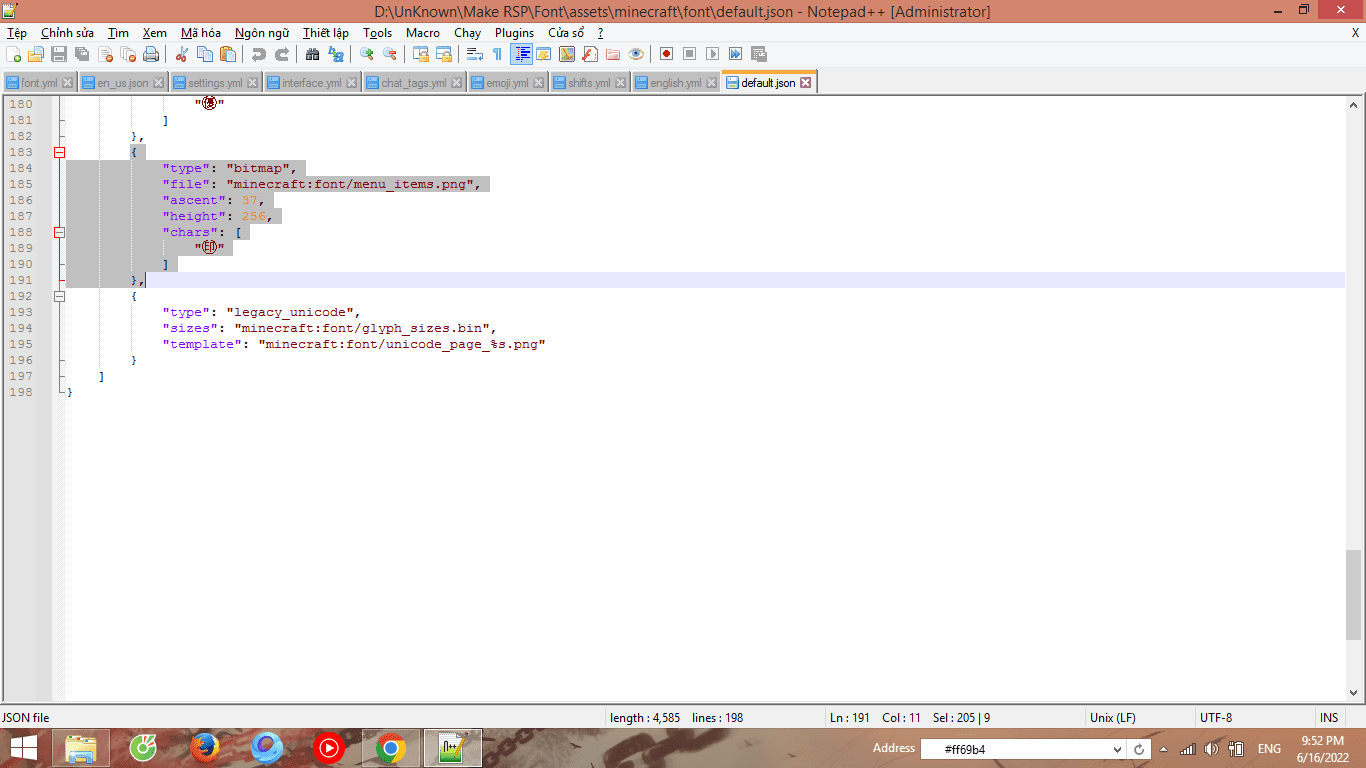Image resolution: width=1366 pixels, height=768 pixels.
Task: Switch to the emoji.yml tab
Action: 507,83
